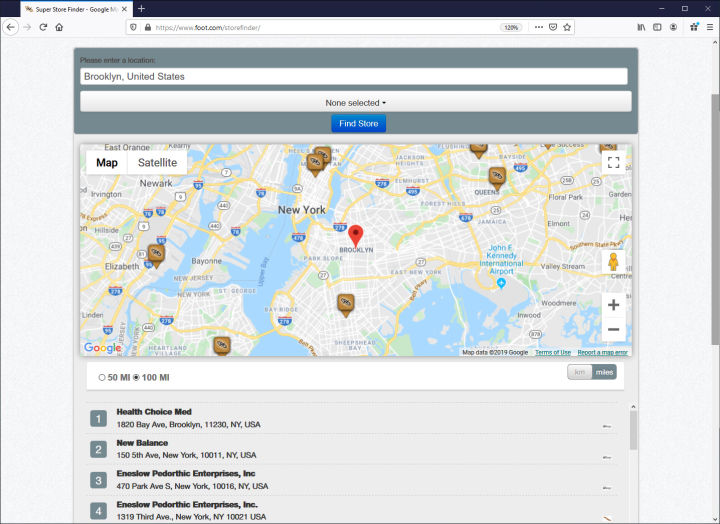Select New Balance store result
The width and height of the screenshot is (720, 524).
tap(351, 449)
